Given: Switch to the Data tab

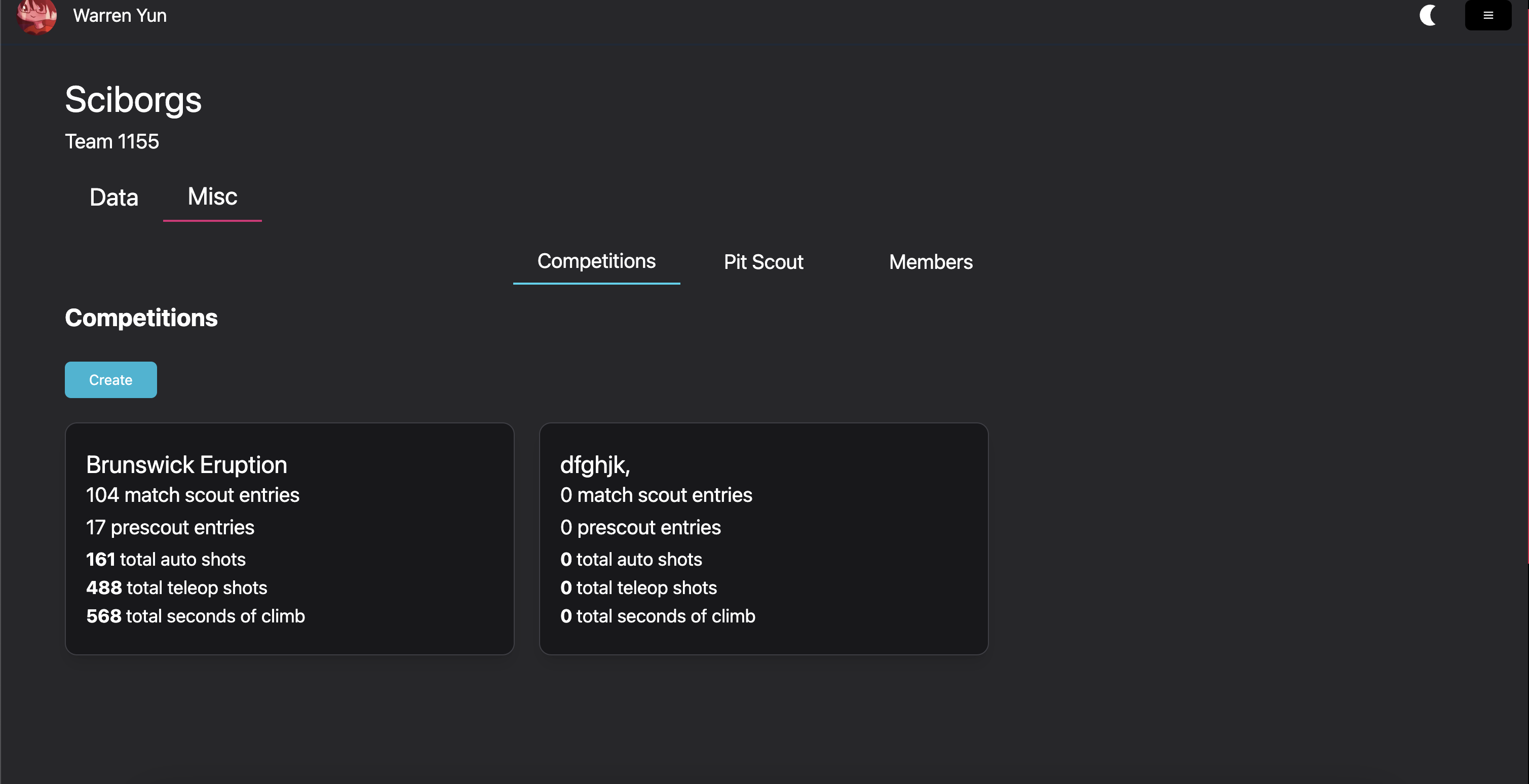Looking at the screenshot, I should coord(114,197).
